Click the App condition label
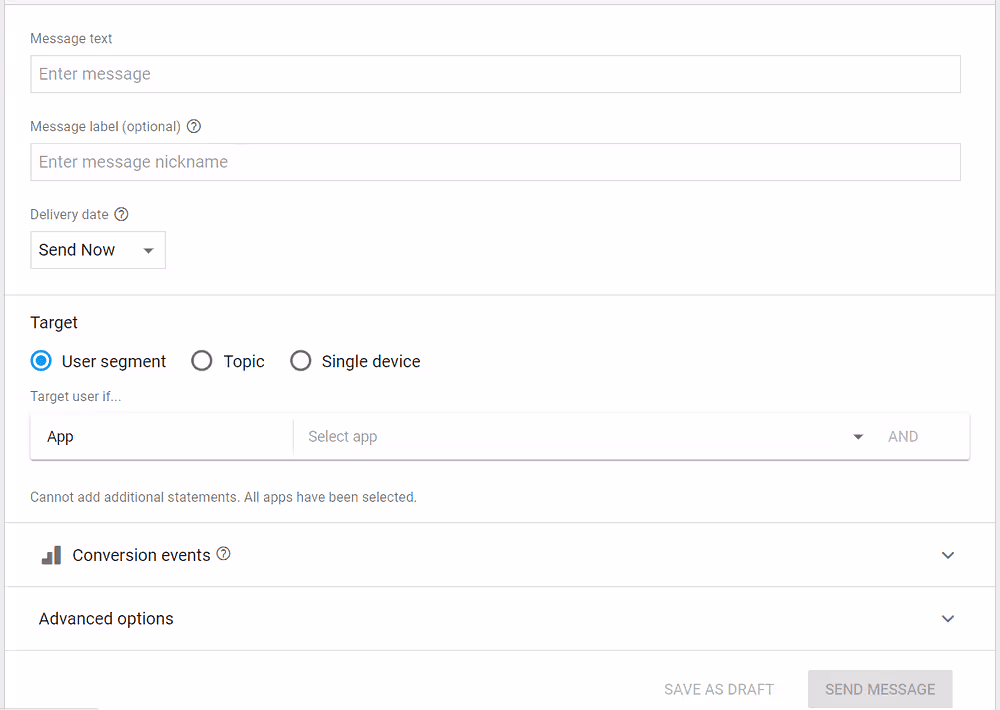The width and height of the screenshot is (1000, 710). coord(60,437)
